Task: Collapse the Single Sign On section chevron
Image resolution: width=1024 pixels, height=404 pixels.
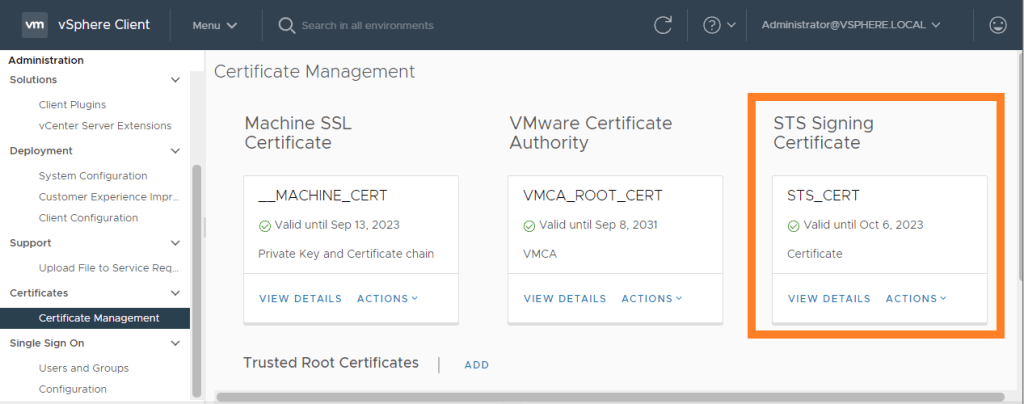Action: pos(175,343)
